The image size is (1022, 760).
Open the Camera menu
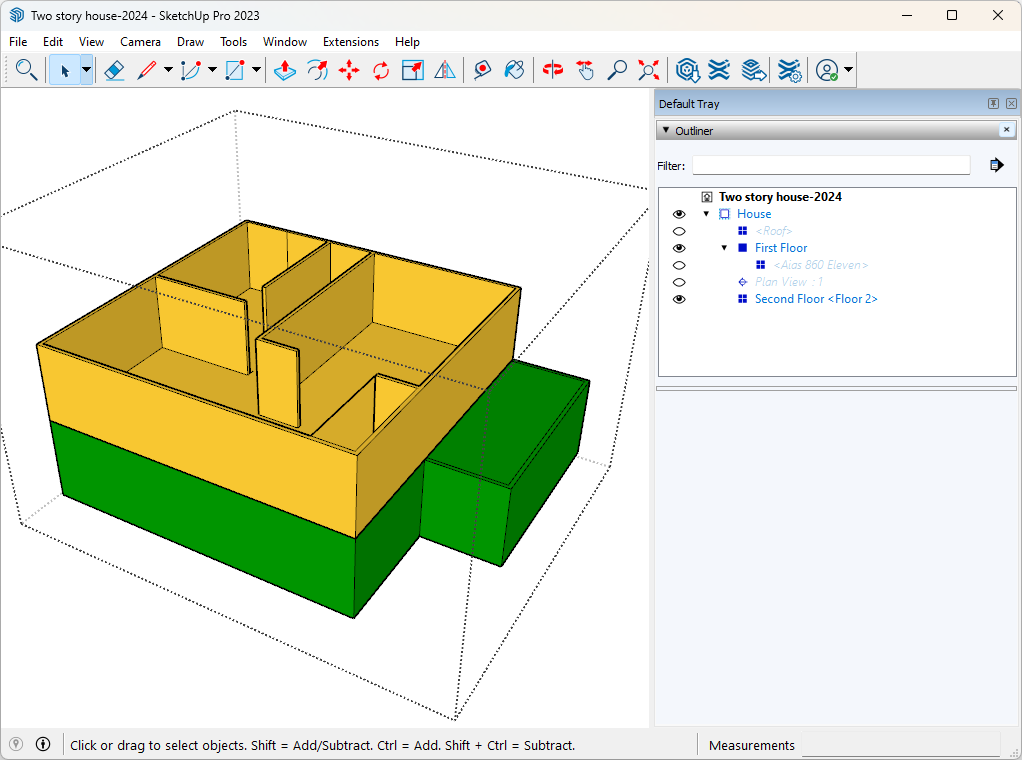pos(140,42)
